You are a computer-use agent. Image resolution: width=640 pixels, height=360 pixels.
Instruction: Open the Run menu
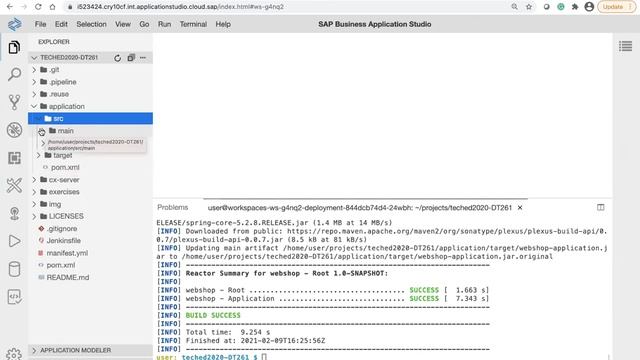[x=164, y=24]
